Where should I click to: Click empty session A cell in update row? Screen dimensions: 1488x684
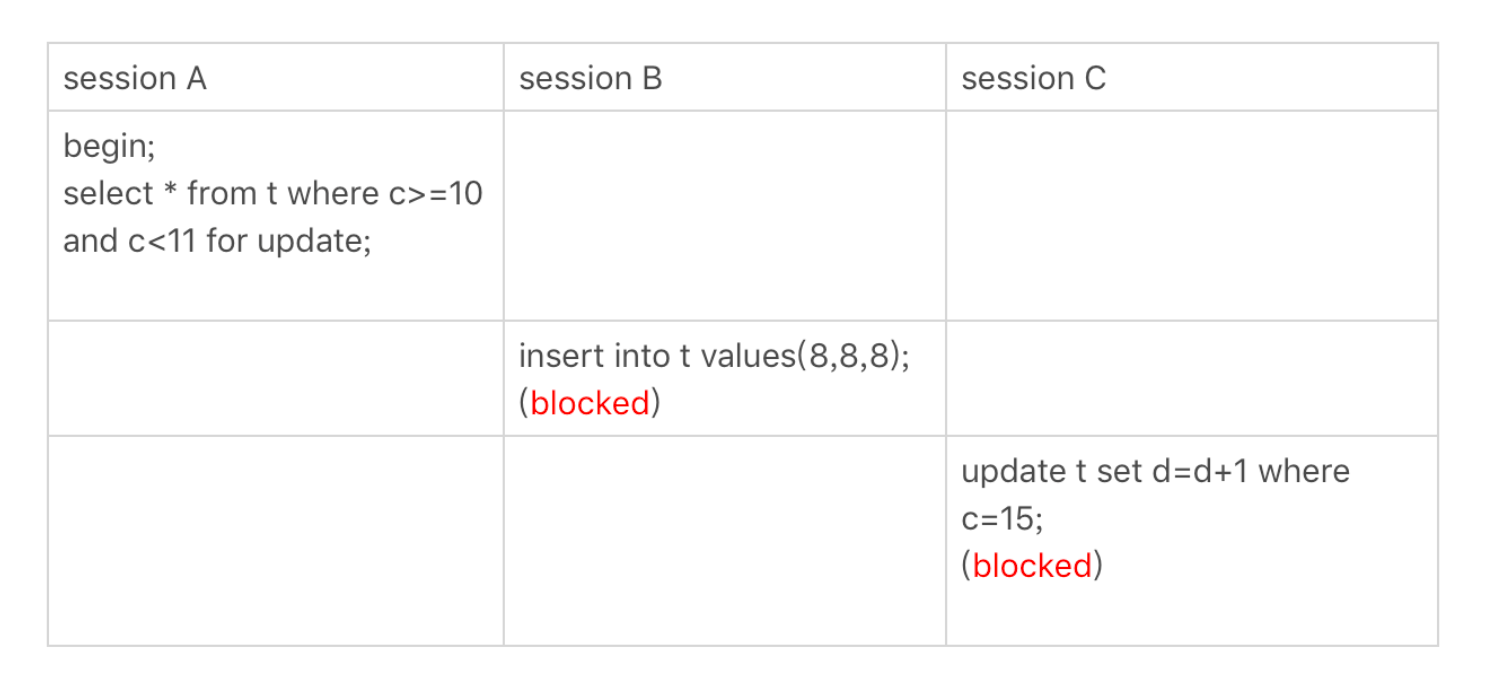coord(275,540)
